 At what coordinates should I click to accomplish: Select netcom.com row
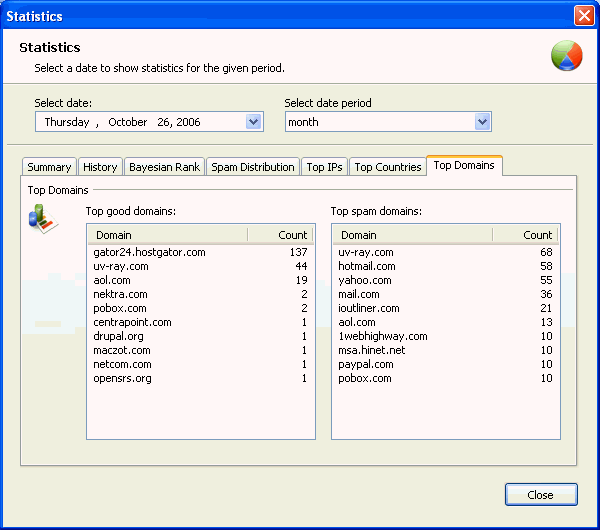tap(201, 364)
